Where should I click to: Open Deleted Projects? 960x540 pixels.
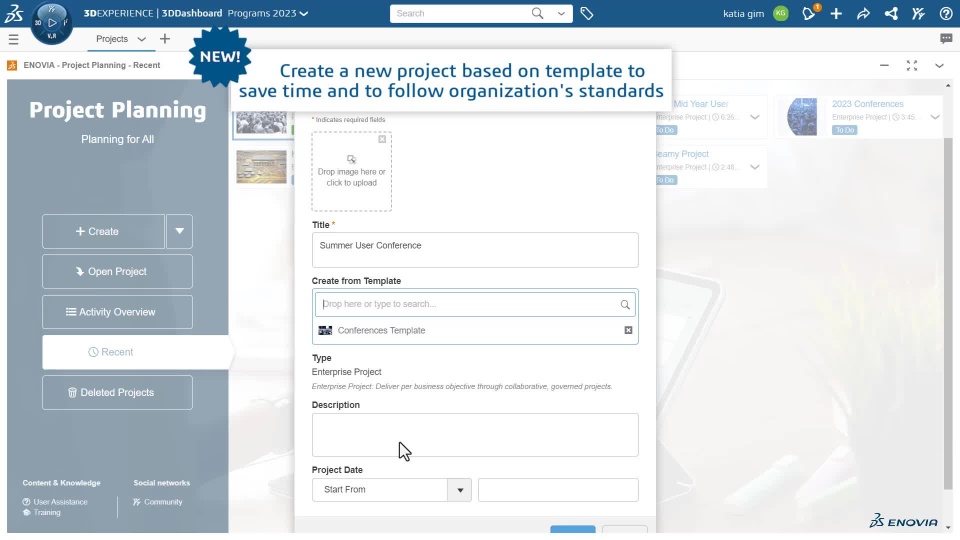(117, 392)
